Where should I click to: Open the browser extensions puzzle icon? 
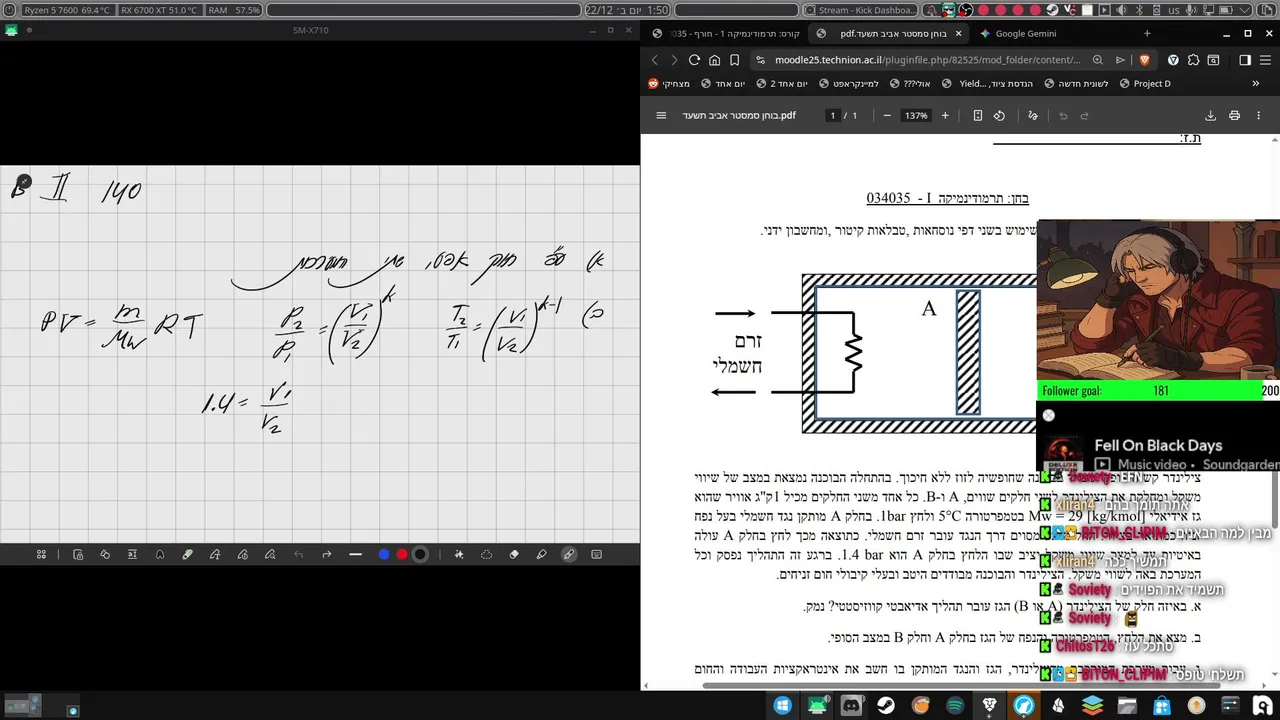[1195, 60]
